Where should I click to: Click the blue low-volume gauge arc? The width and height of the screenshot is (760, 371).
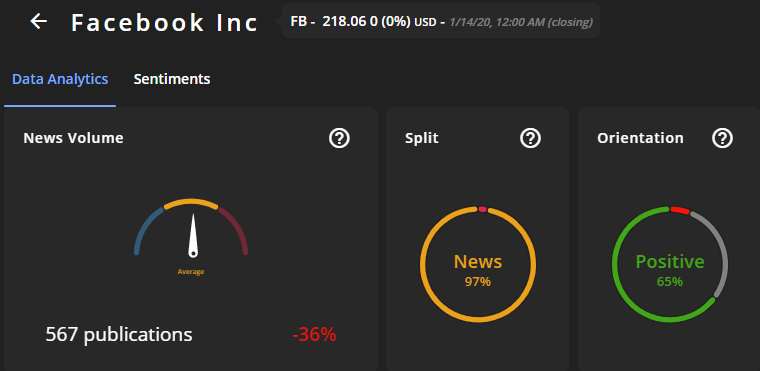coord(144,226)
